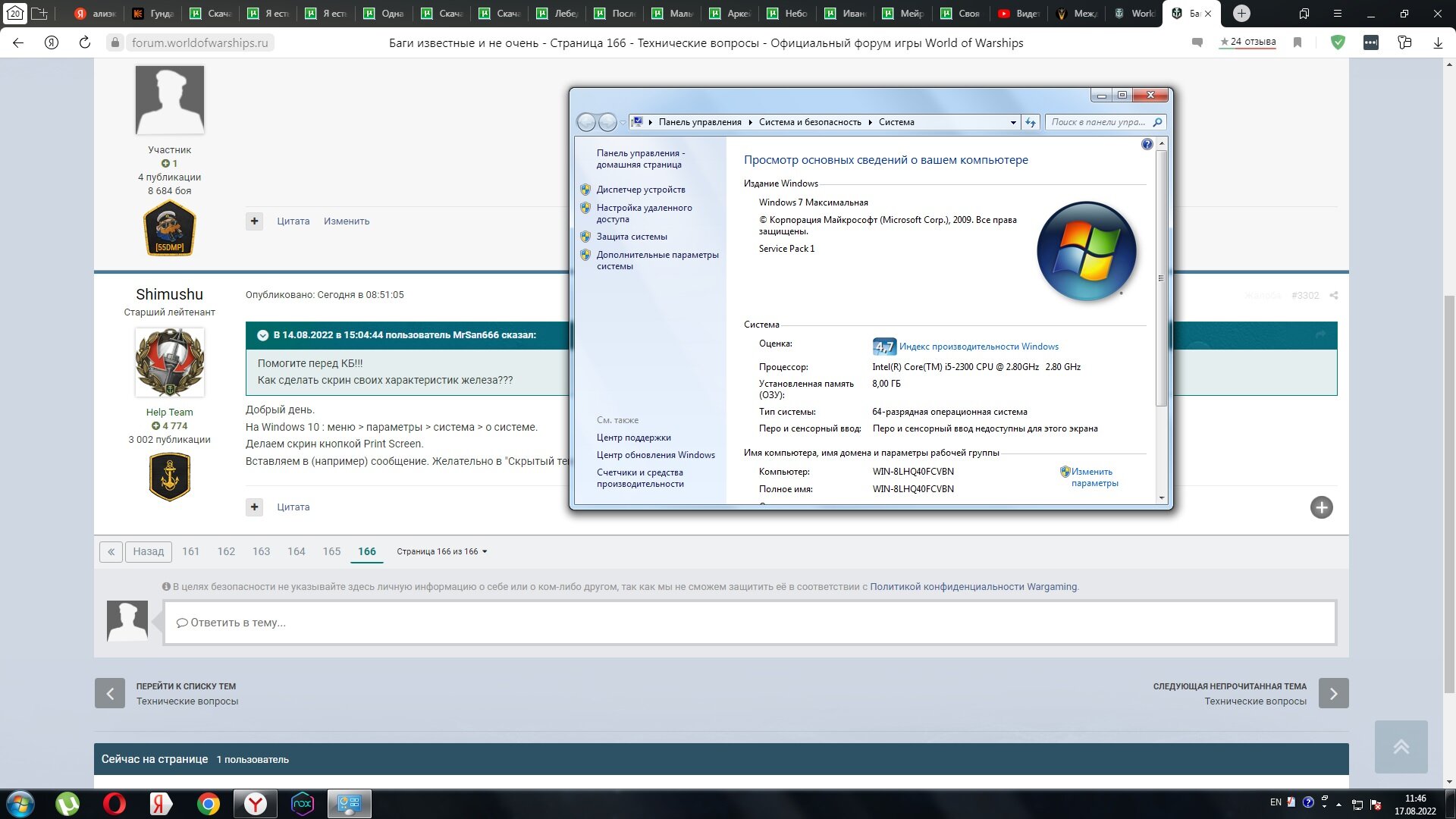1456x819 pixels.
Task: Collapse the quote from MrSan666
Action: 262,335
